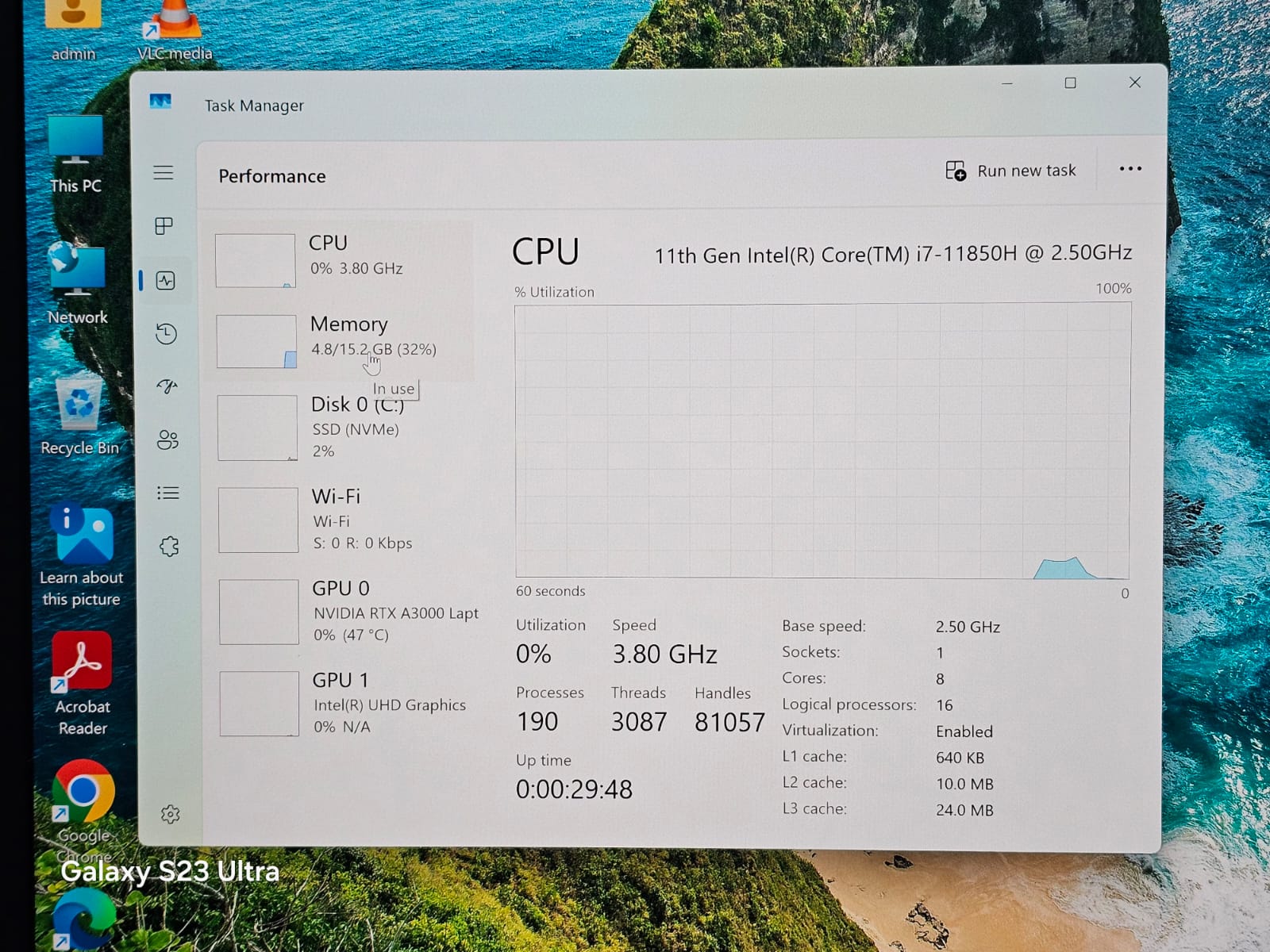The height and width of the screenshot is (952, 1270).
Task: Click the CPU mini graph thumbnail
Action: tap(256, 260)
